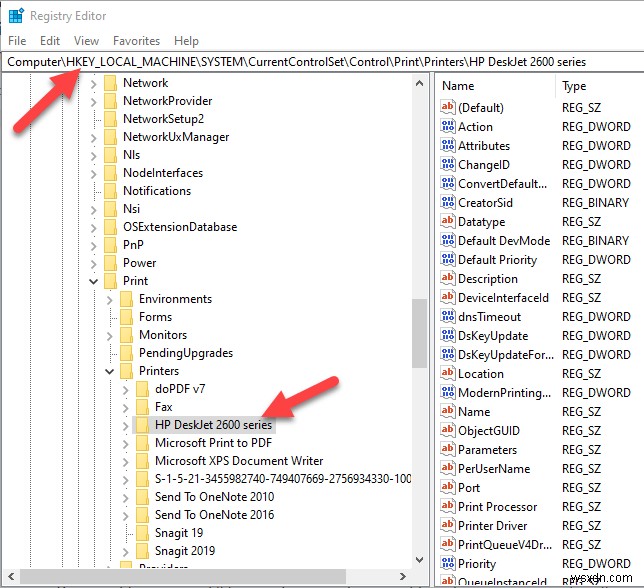Select the Send To OneNote 2010 folder icon
The image size is (644, 588).
[x=143, y=497]
